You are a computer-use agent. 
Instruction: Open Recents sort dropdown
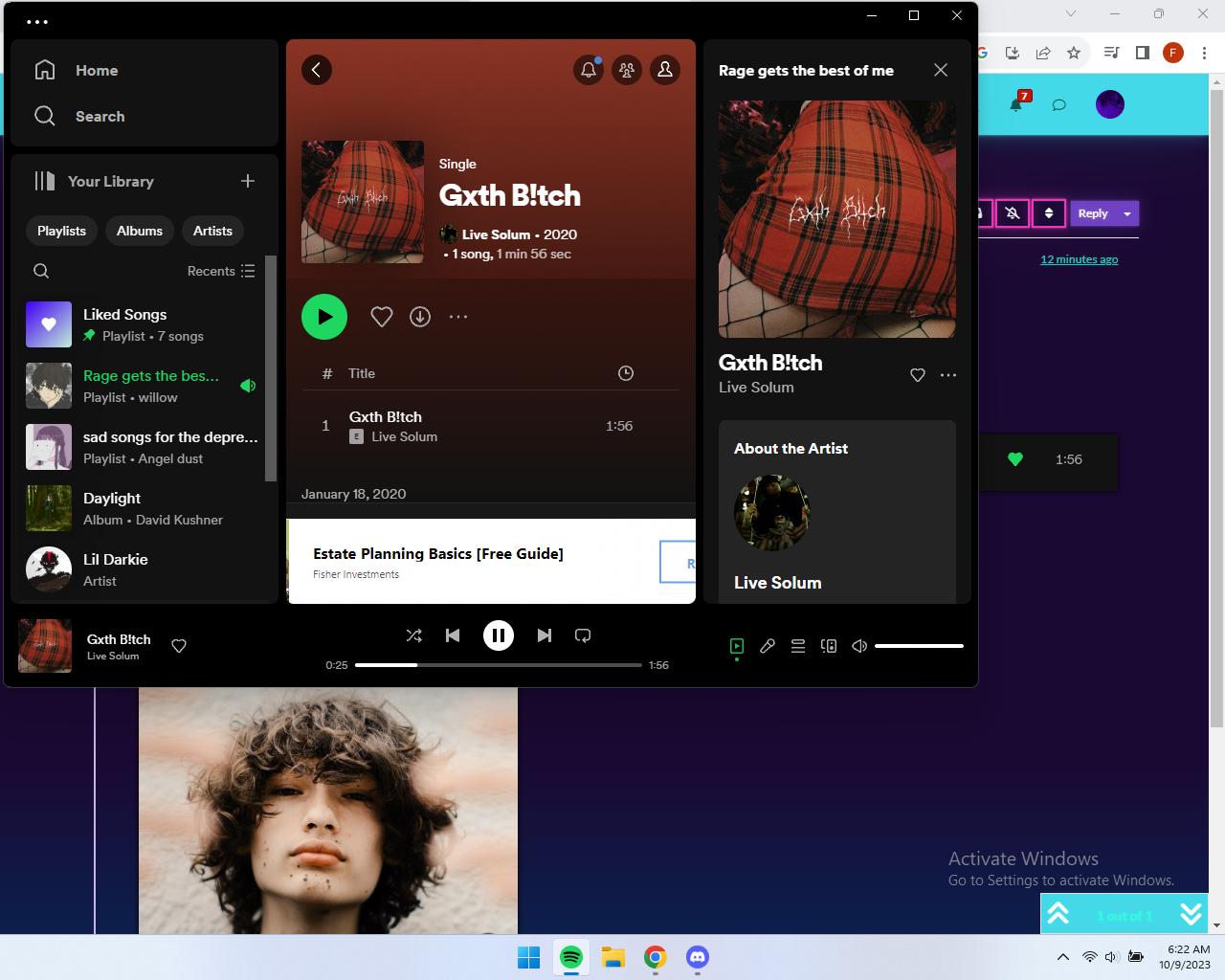(221, 271)
